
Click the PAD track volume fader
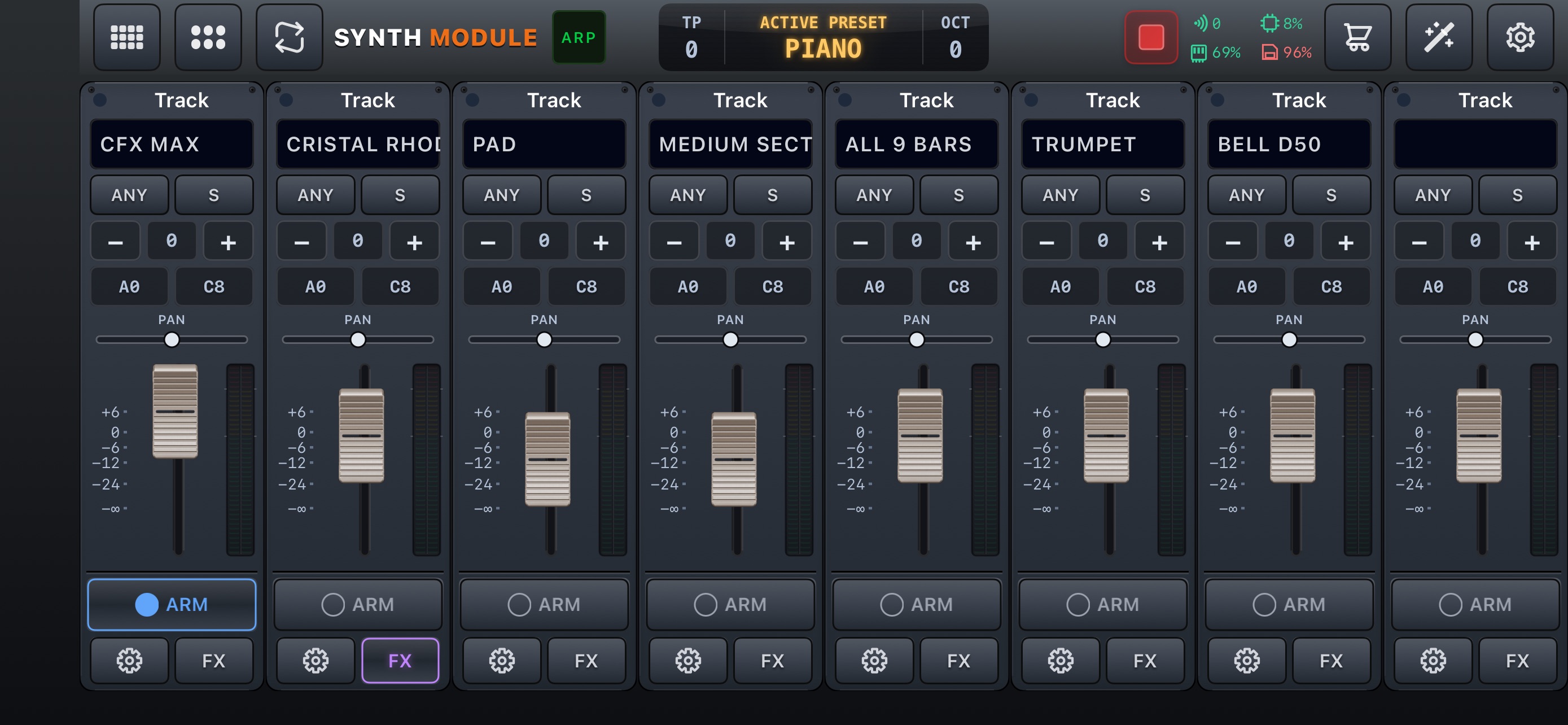[548, 460]
